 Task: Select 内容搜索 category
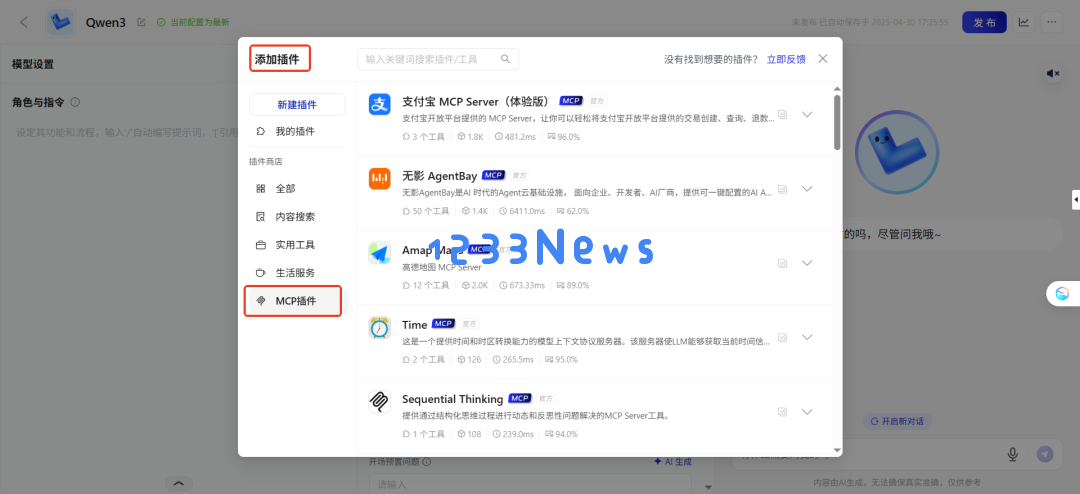[297, 216]
